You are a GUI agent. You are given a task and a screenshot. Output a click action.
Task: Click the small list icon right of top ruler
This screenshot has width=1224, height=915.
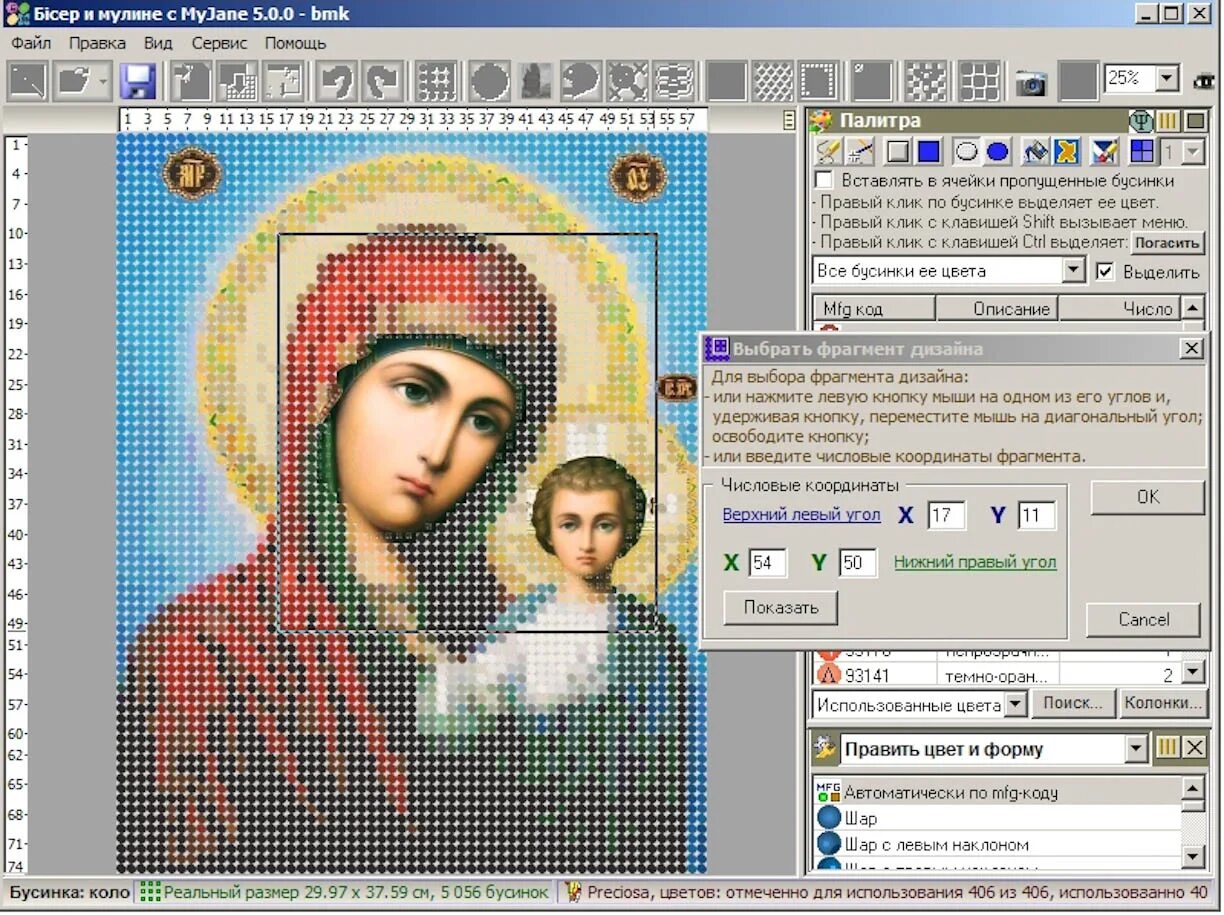tap(790, 120)
